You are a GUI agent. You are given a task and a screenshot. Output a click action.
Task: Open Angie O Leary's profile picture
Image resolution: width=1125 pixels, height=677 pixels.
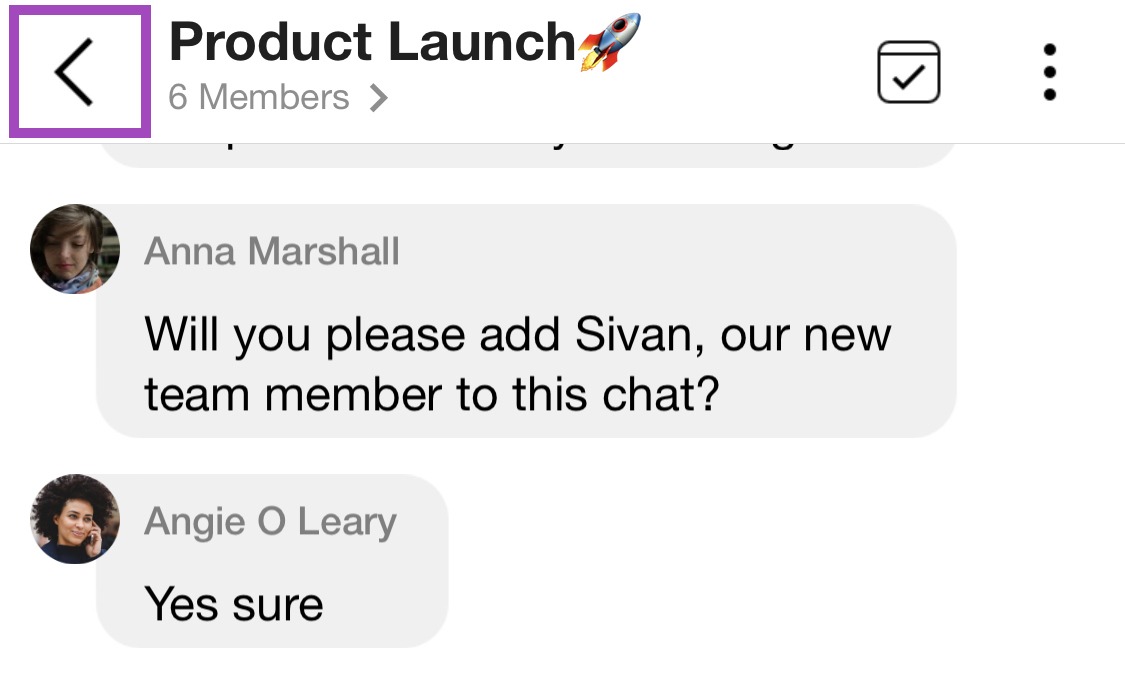(75, 519)
